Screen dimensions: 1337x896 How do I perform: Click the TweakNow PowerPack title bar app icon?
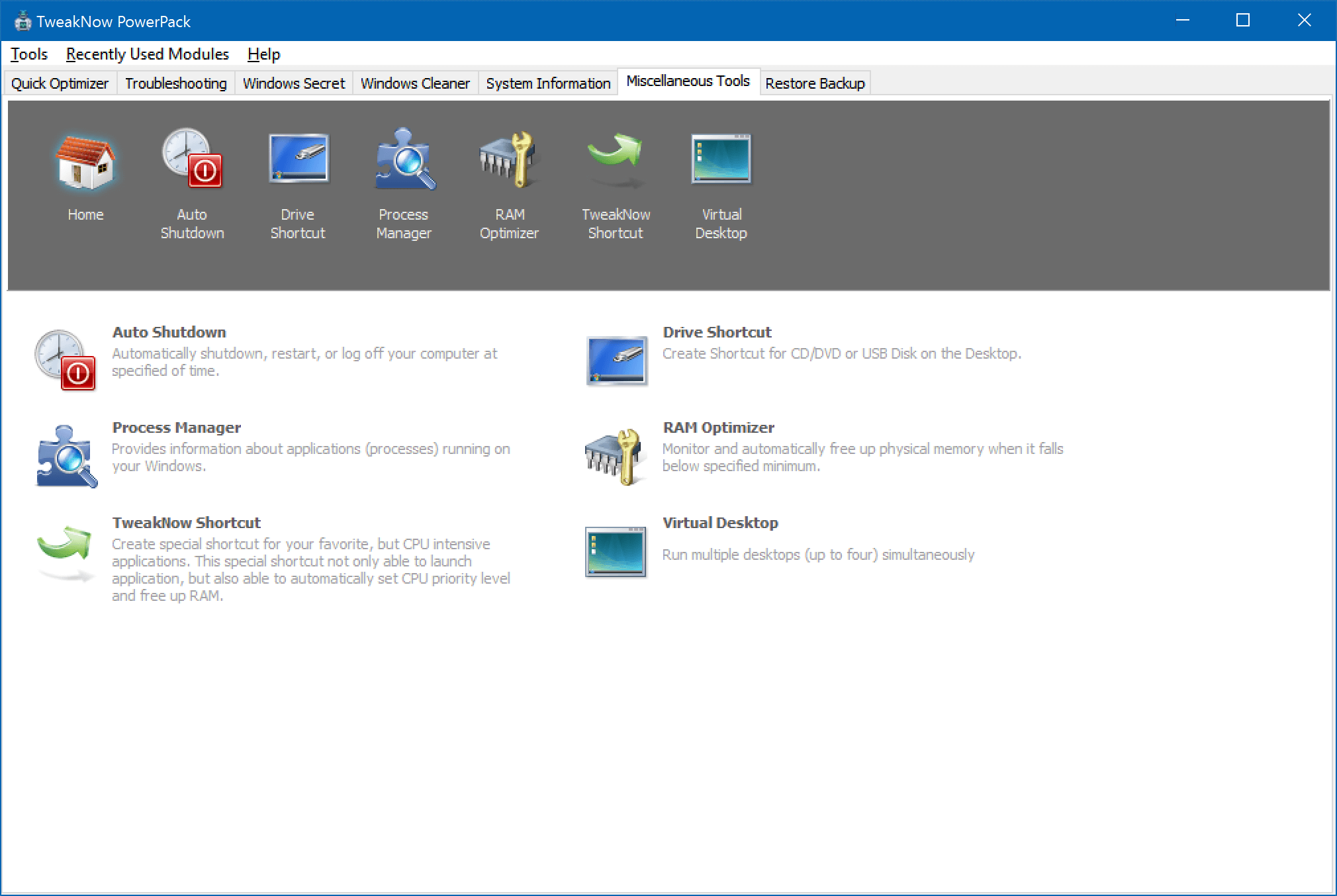(x=23, y=21)
